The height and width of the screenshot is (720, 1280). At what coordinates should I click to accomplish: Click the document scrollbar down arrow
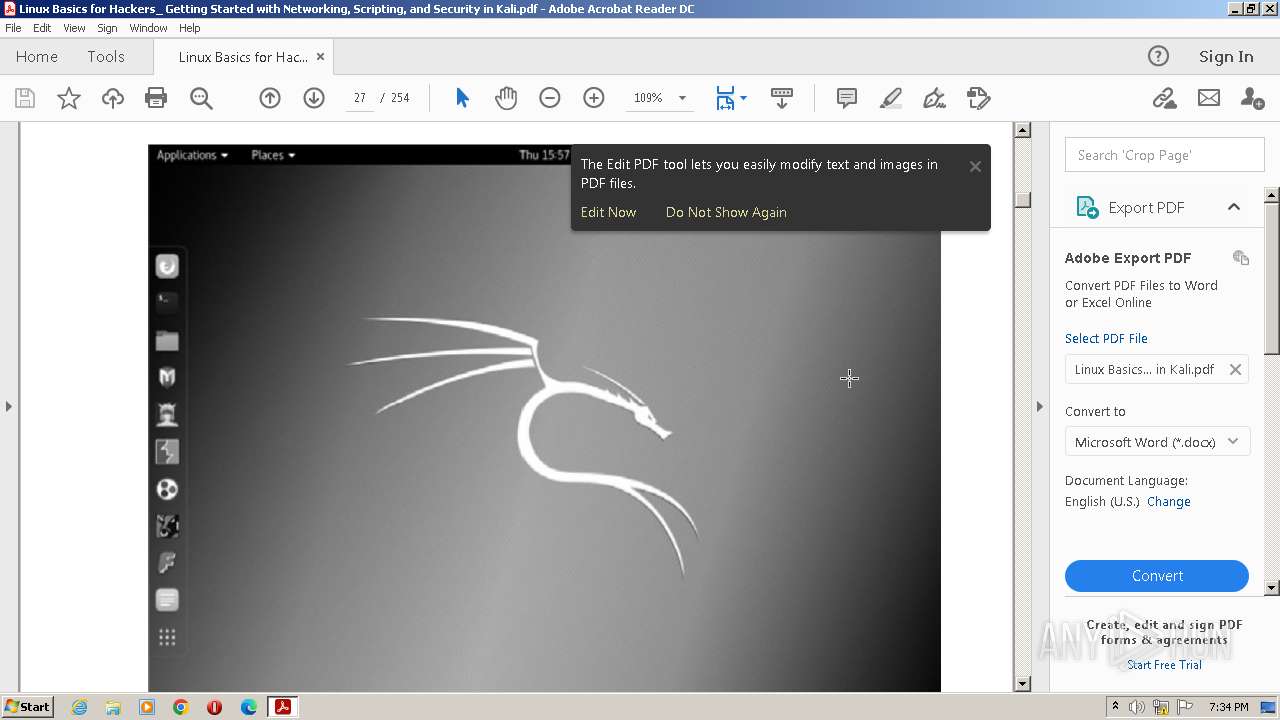coord(1022,684)
